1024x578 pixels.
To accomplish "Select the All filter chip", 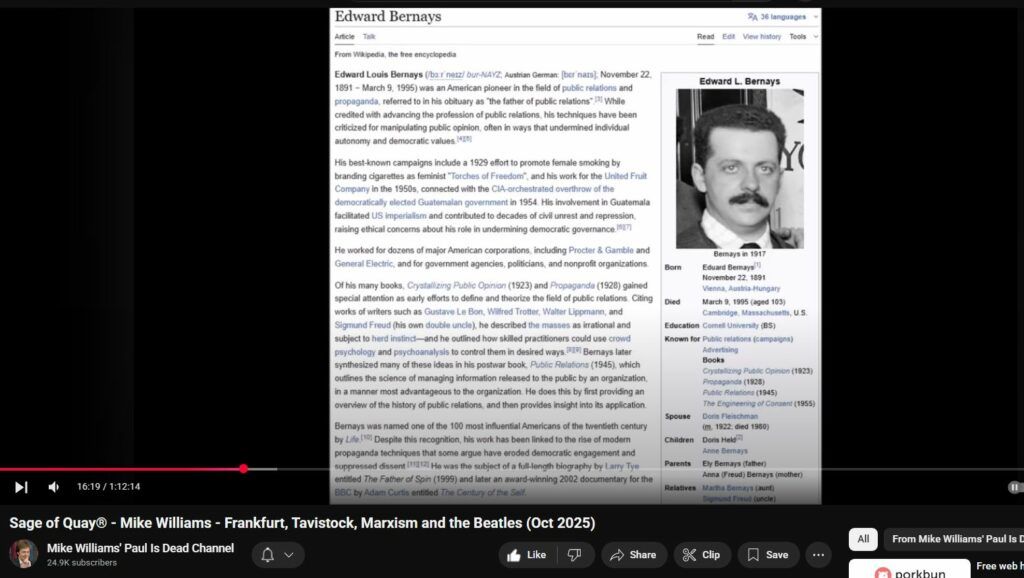I will point(863,539).
